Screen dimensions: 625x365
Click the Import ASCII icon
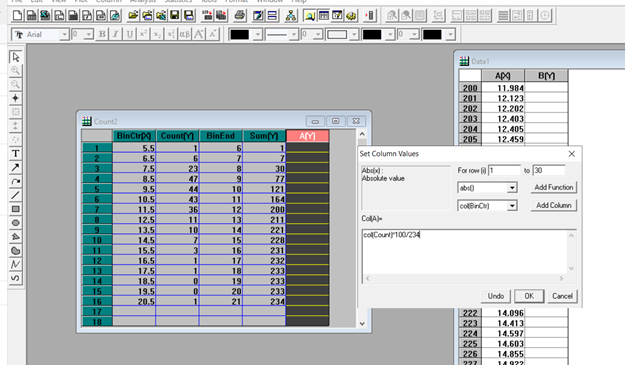click(207, 16)
